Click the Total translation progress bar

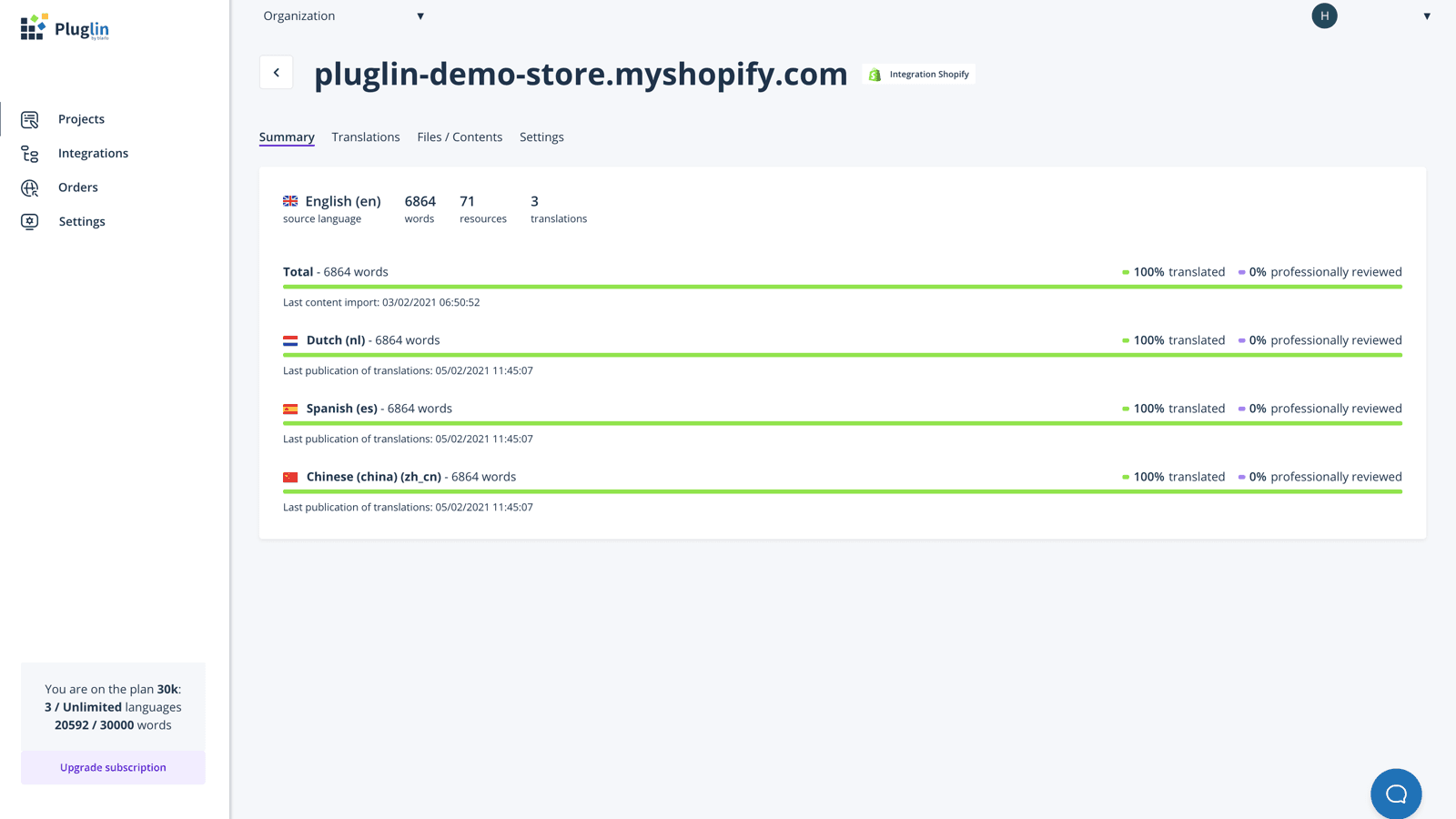pyautogui.click(x=842, y=287)
